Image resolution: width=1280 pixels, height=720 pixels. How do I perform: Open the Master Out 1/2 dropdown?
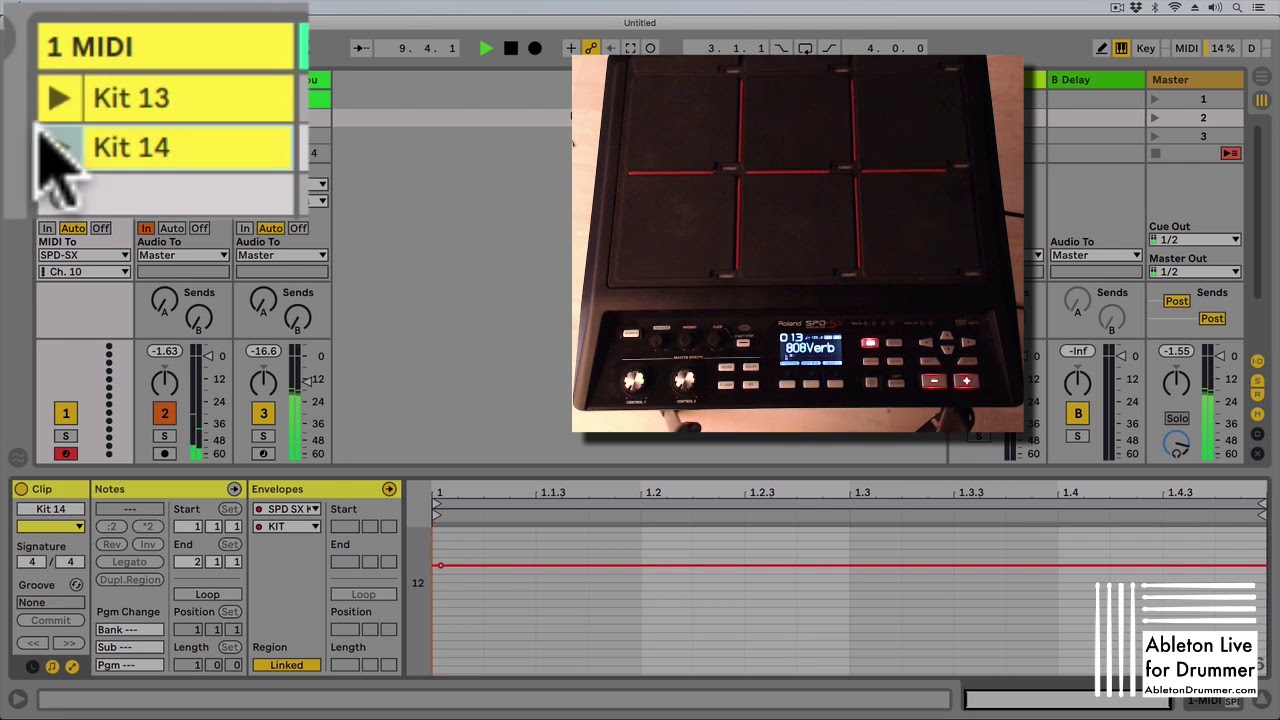[1195, 272]
